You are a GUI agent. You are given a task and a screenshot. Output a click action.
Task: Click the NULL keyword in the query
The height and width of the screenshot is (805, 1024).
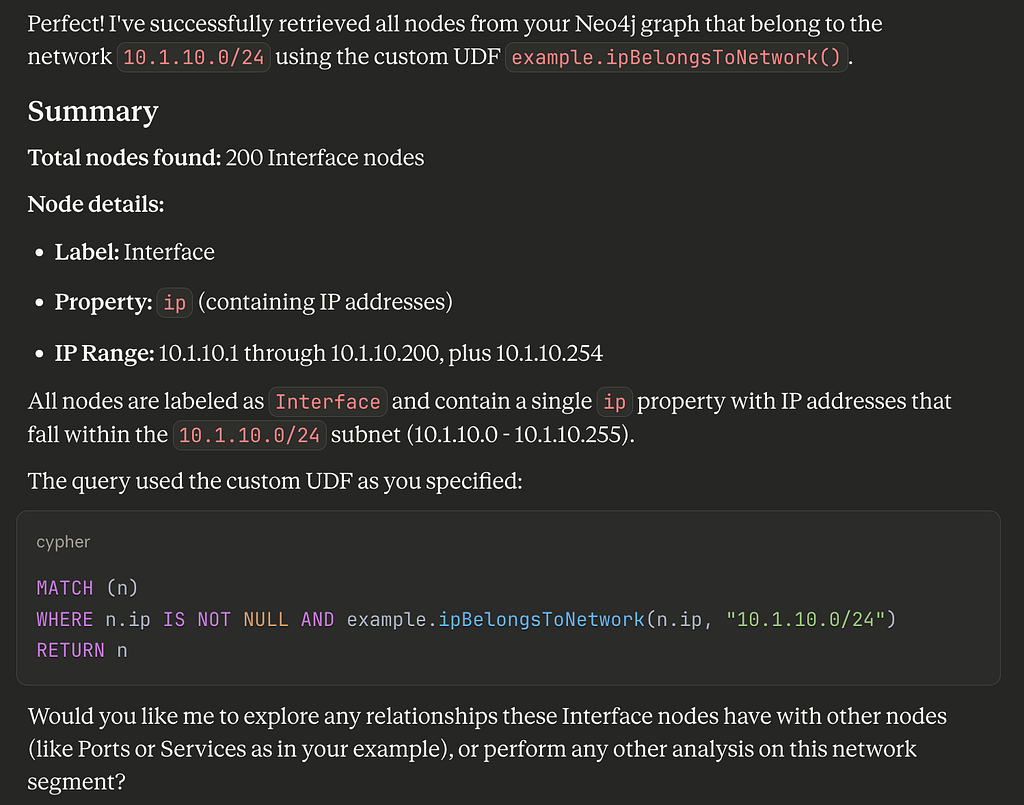point(266,620)
